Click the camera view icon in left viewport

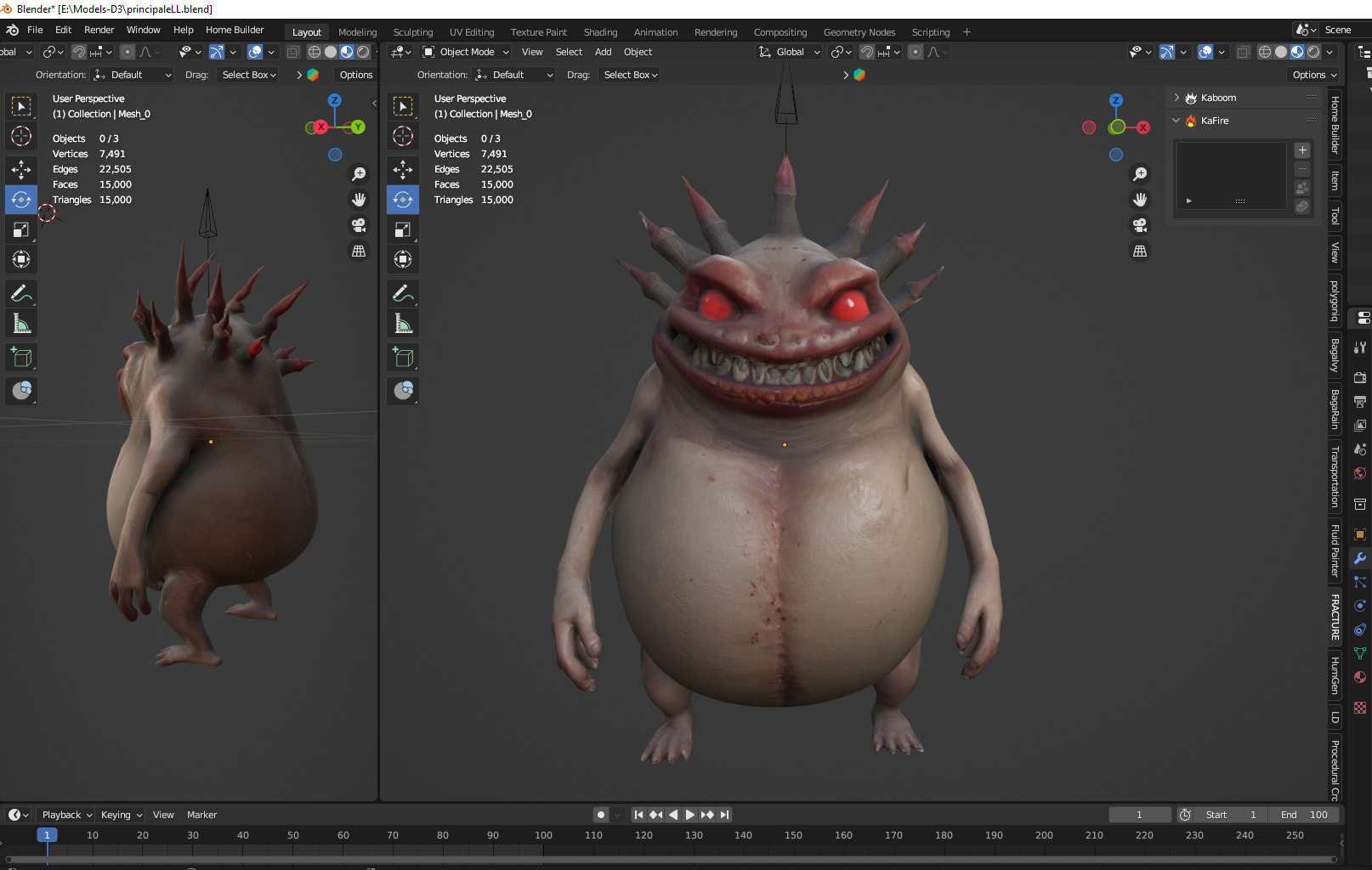359,225
